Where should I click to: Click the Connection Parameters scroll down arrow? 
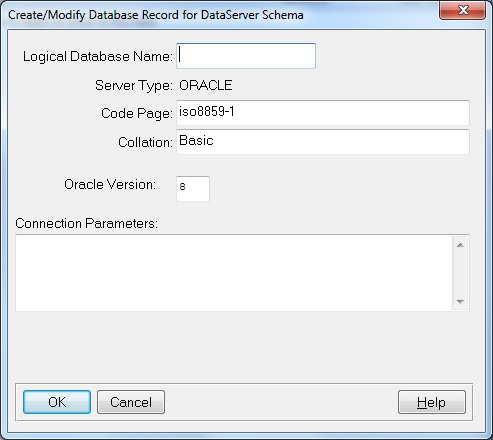[x=460, y=301]
